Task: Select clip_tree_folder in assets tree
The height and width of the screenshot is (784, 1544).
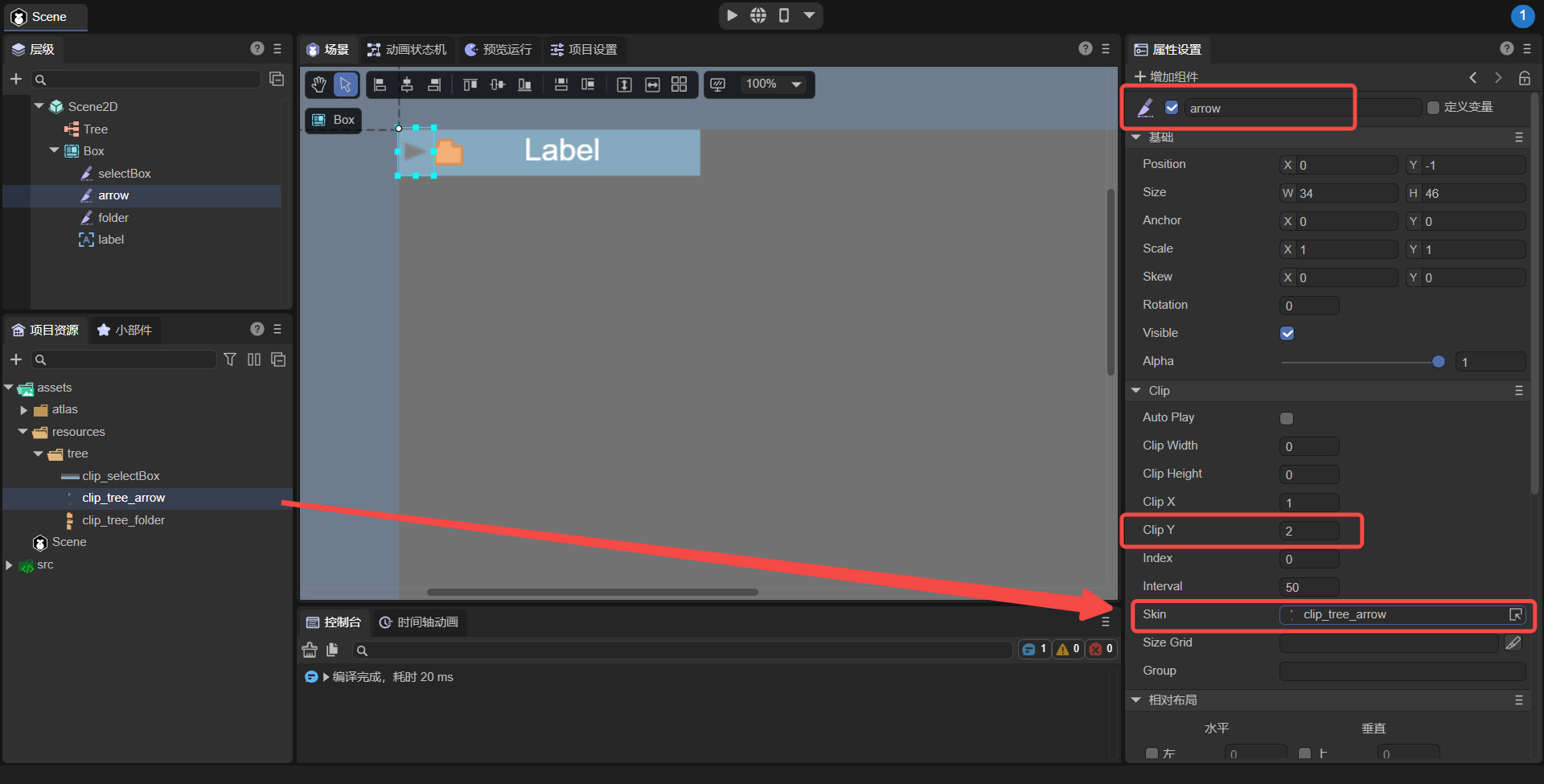Action: pyautogui.click(x=123, y=520)
